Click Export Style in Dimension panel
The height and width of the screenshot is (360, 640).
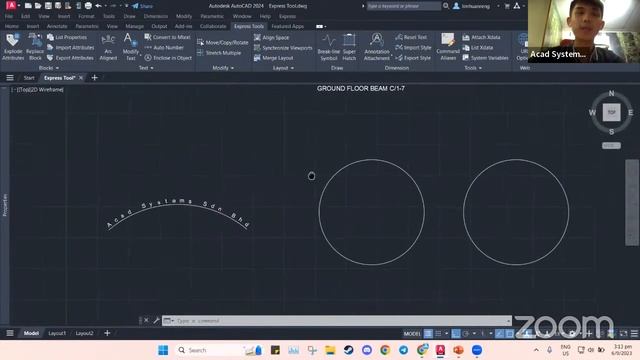[x=413, y=58]
